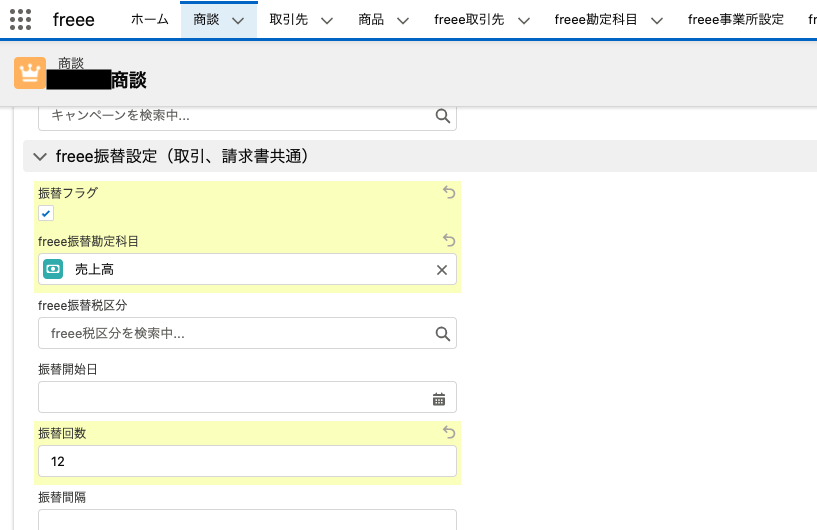This screenshot has width=817, height=530.
Task: Select the freee事業所設定 navigation tab
Action: (736, 19)
